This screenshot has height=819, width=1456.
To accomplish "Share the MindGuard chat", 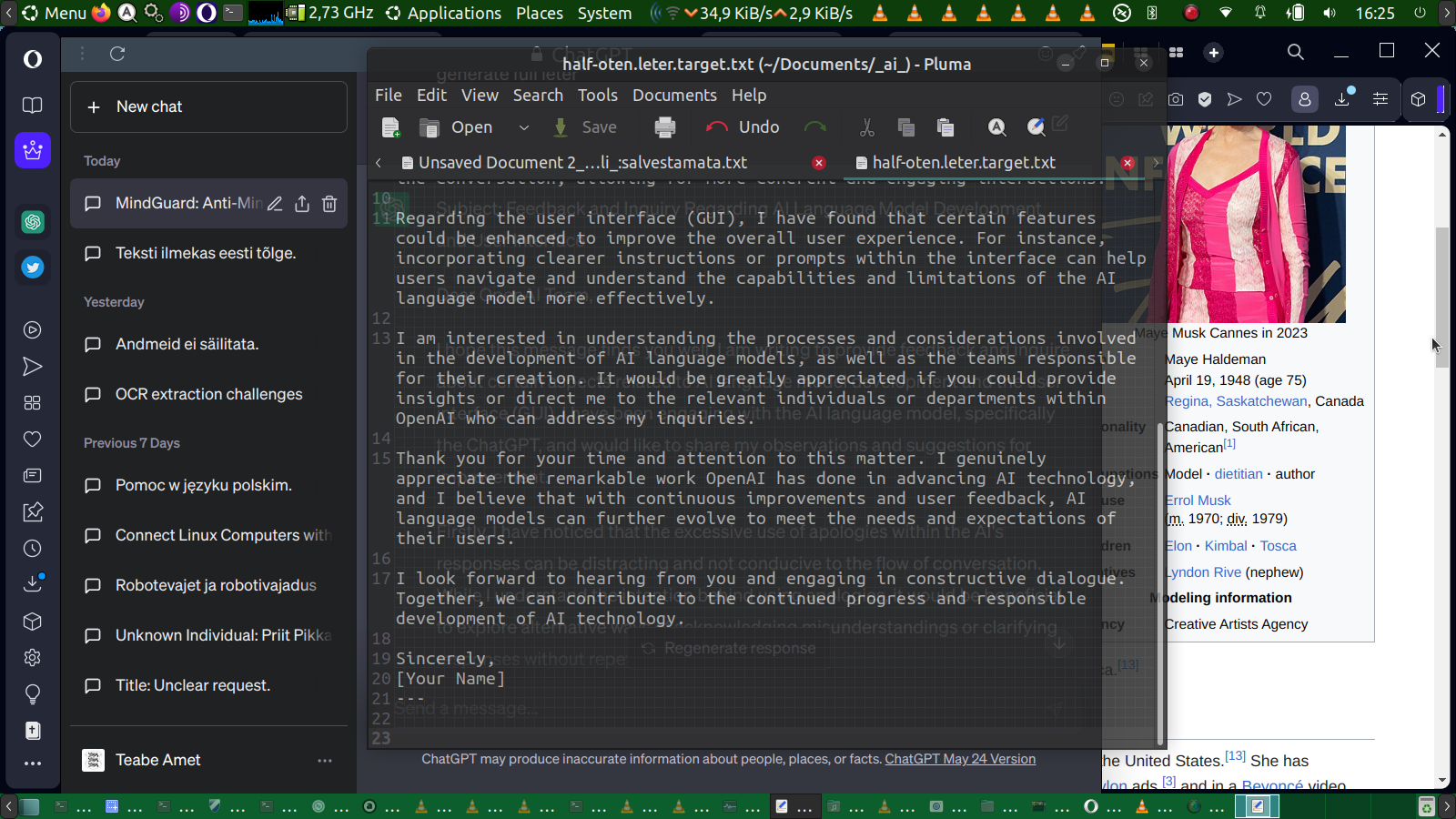I will pos(302,204).
